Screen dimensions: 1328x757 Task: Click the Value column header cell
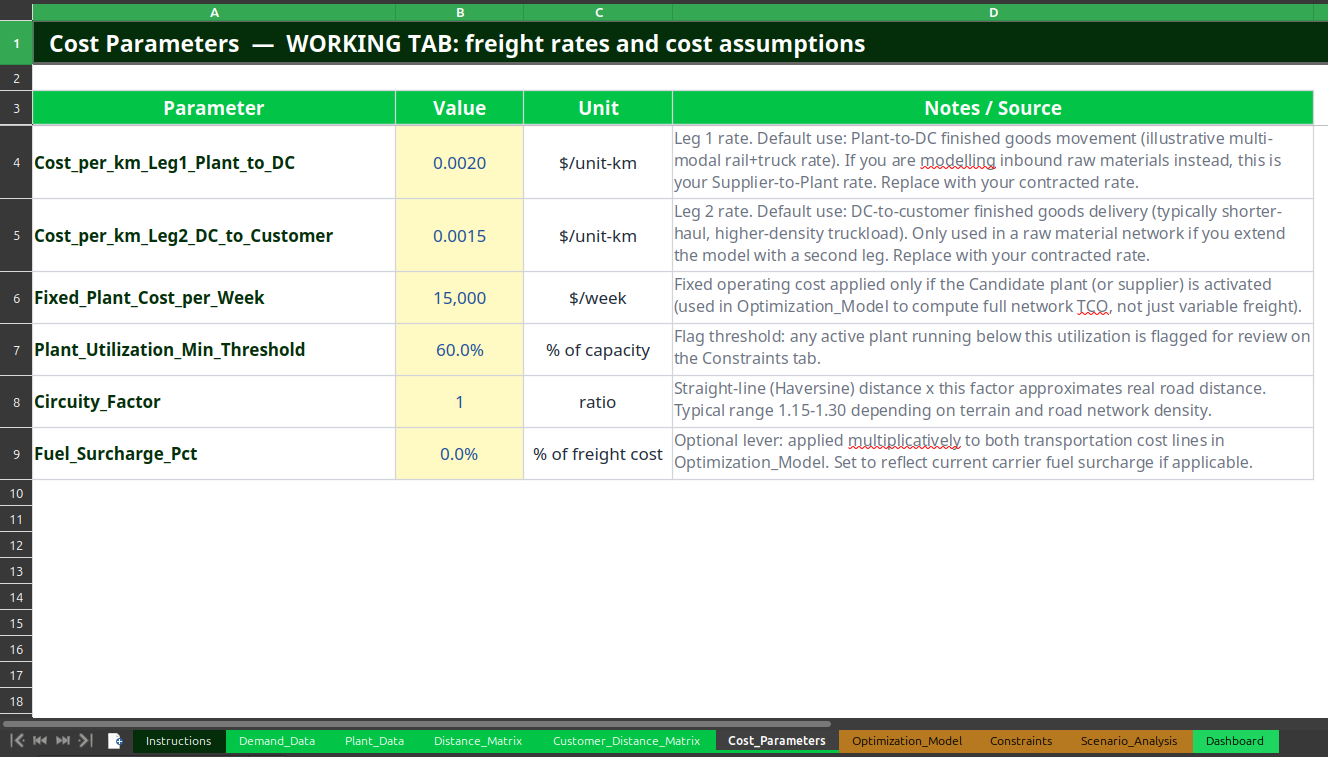coord(459,108)
